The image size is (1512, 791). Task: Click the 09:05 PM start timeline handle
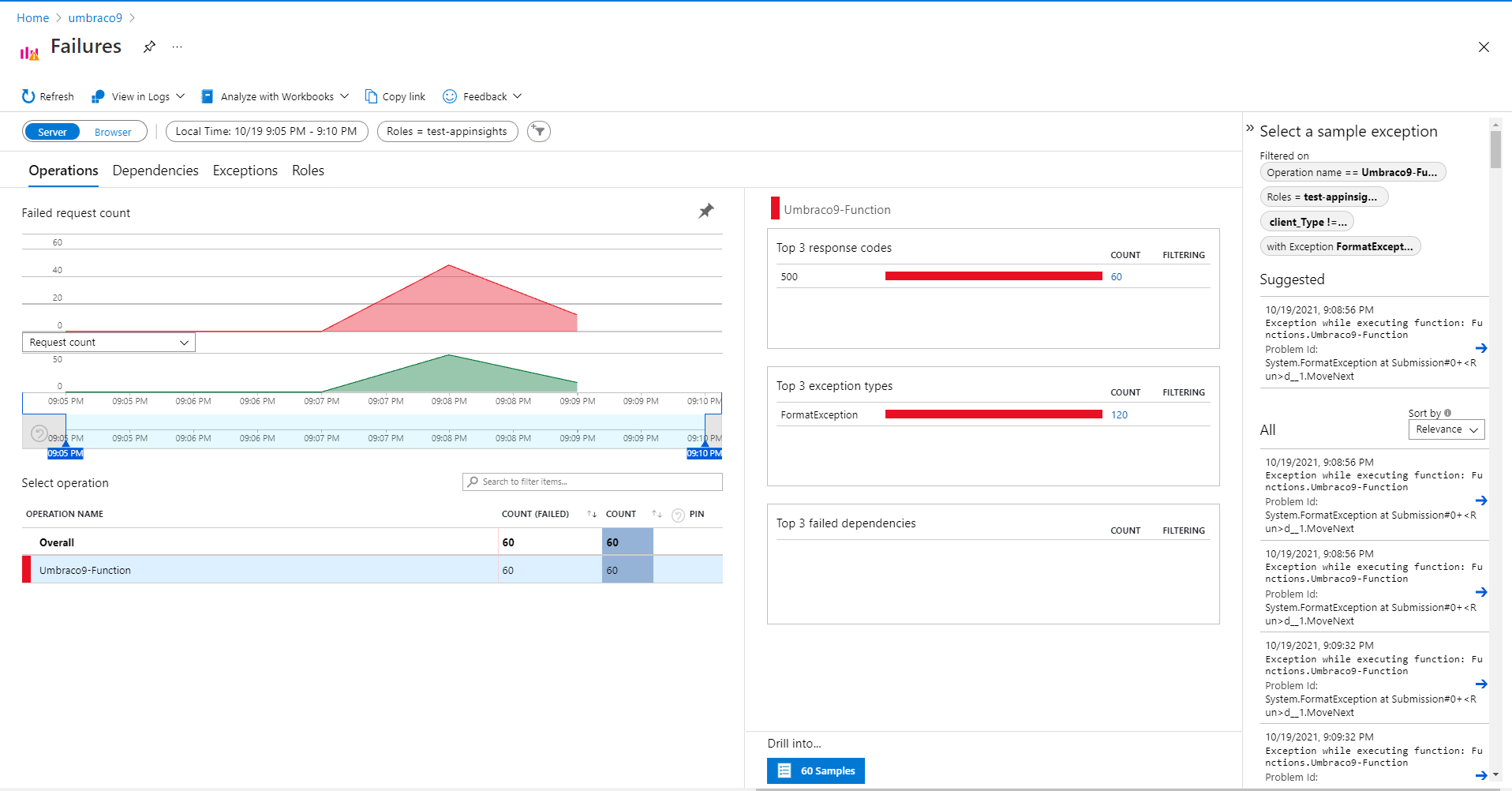point(65,453)
